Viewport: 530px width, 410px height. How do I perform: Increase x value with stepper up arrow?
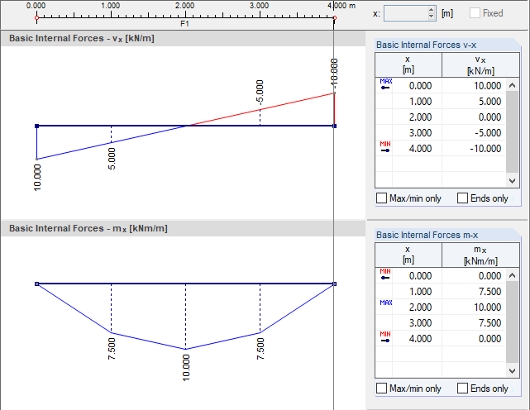431,10
